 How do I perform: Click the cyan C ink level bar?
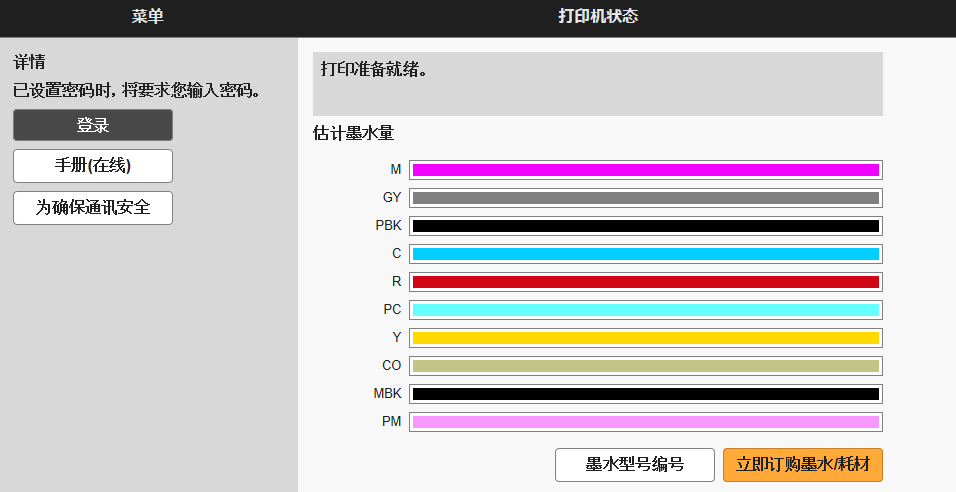645,254
